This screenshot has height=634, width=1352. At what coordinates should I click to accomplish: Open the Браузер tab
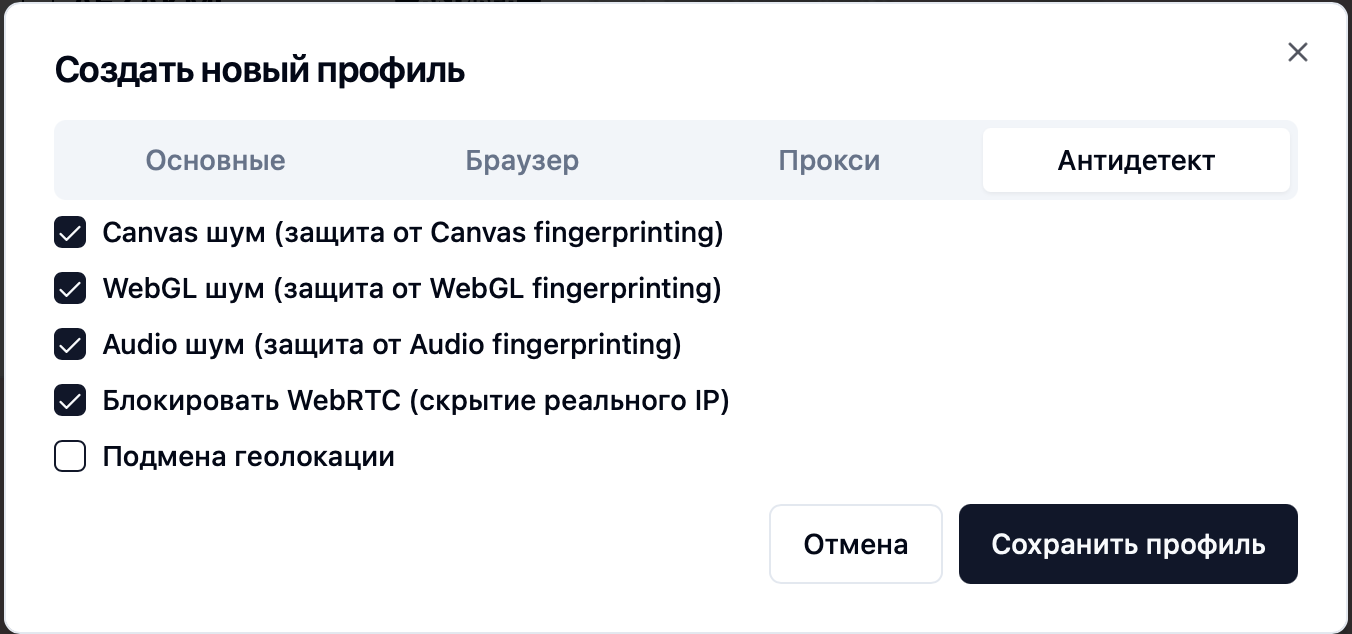[522, 159]
